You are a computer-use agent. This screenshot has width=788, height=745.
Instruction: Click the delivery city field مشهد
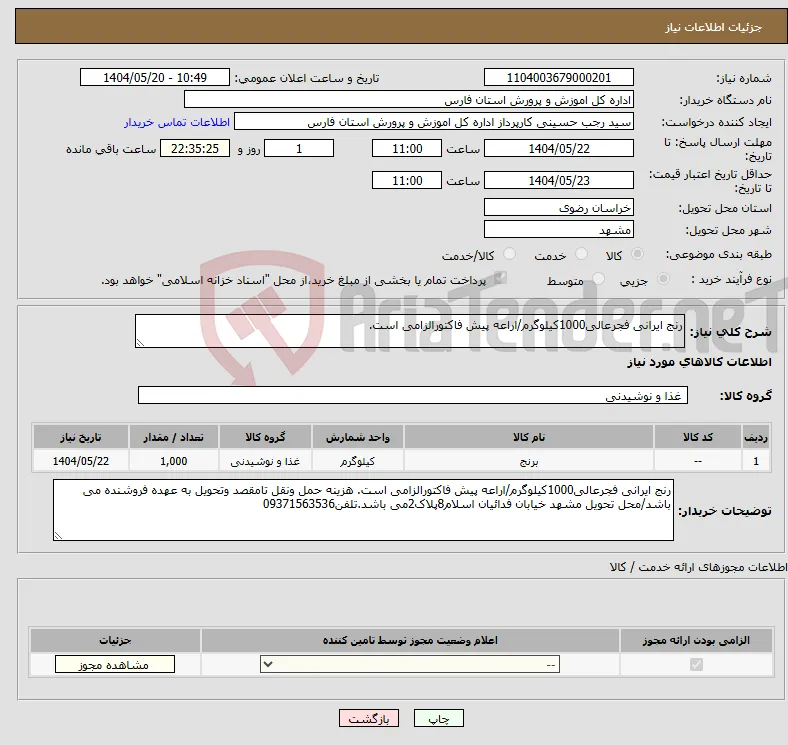pos(558,230)
